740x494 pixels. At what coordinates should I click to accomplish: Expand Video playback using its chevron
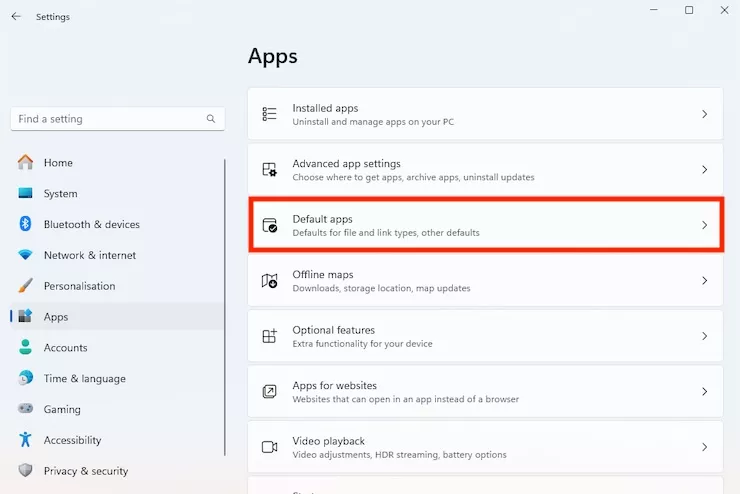704,447
